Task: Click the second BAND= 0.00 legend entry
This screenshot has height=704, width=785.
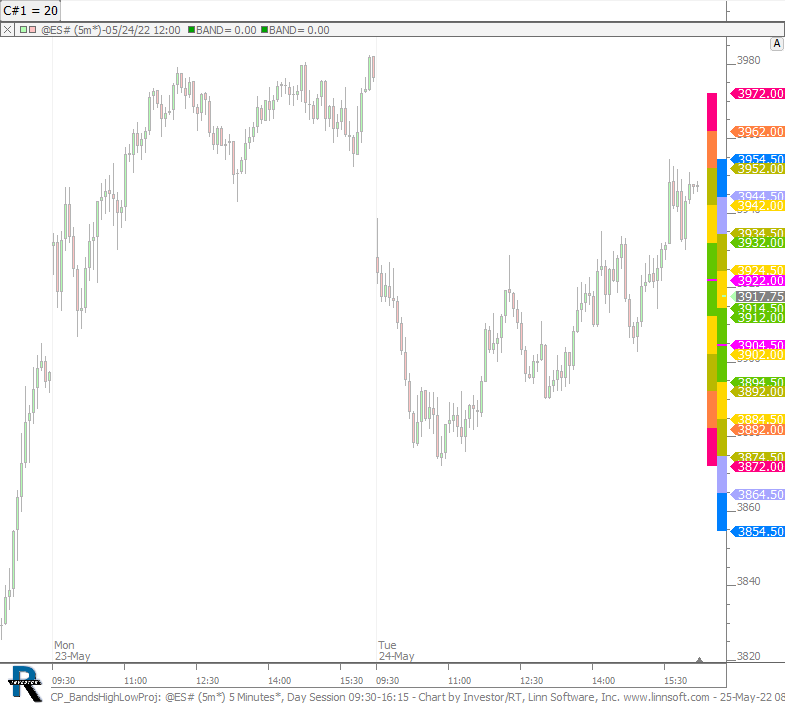Action: [295, 30]
